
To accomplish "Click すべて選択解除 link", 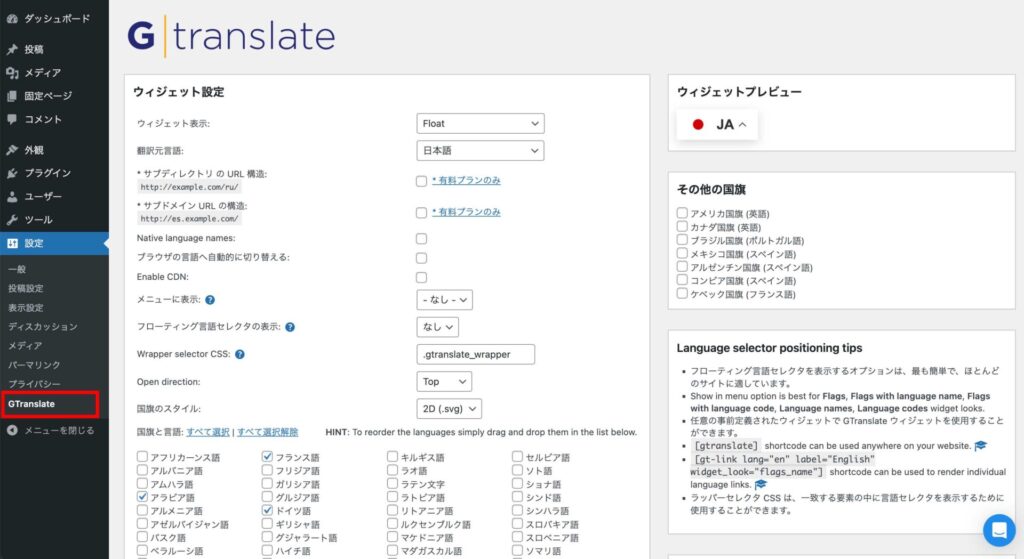I will click(267, 432).
